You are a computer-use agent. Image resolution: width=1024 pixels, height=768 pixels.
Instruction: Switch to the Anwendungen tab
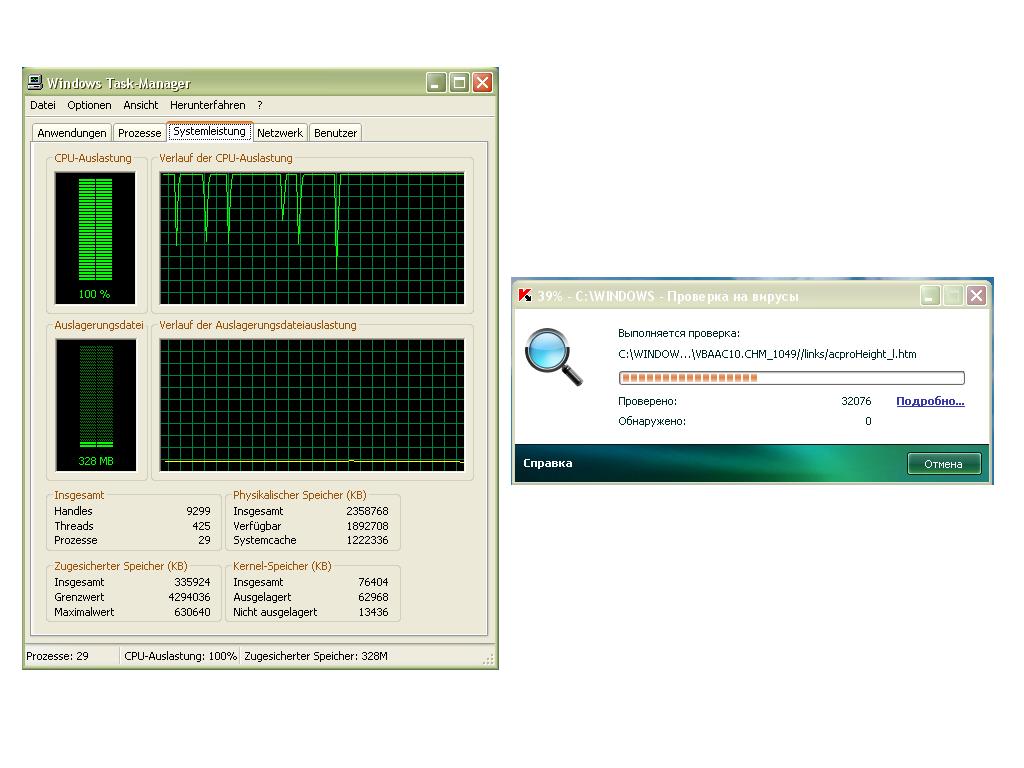(x=72, y=133)
